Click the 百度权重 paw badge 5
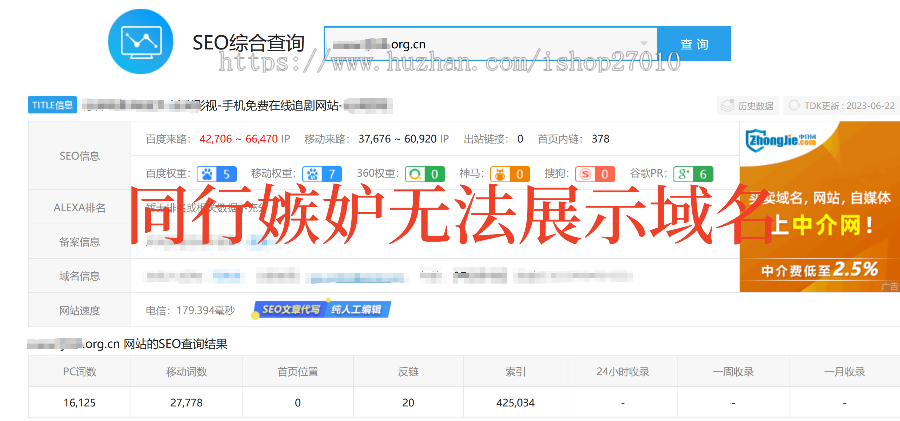The width and height of the screenshot is (900, 421). 217,174
